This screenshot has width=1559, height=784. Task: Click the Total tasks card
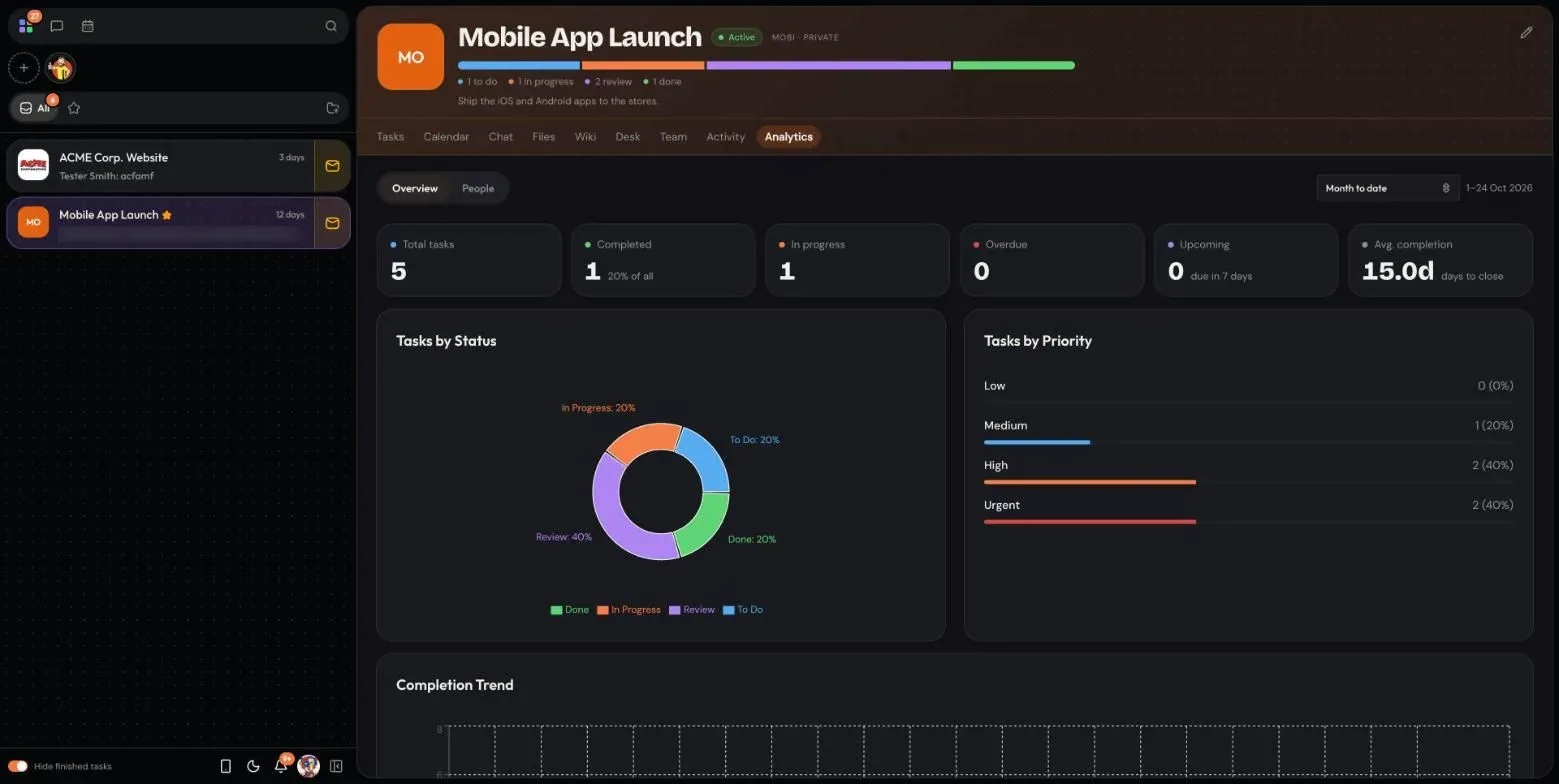(x=469, y=260)
